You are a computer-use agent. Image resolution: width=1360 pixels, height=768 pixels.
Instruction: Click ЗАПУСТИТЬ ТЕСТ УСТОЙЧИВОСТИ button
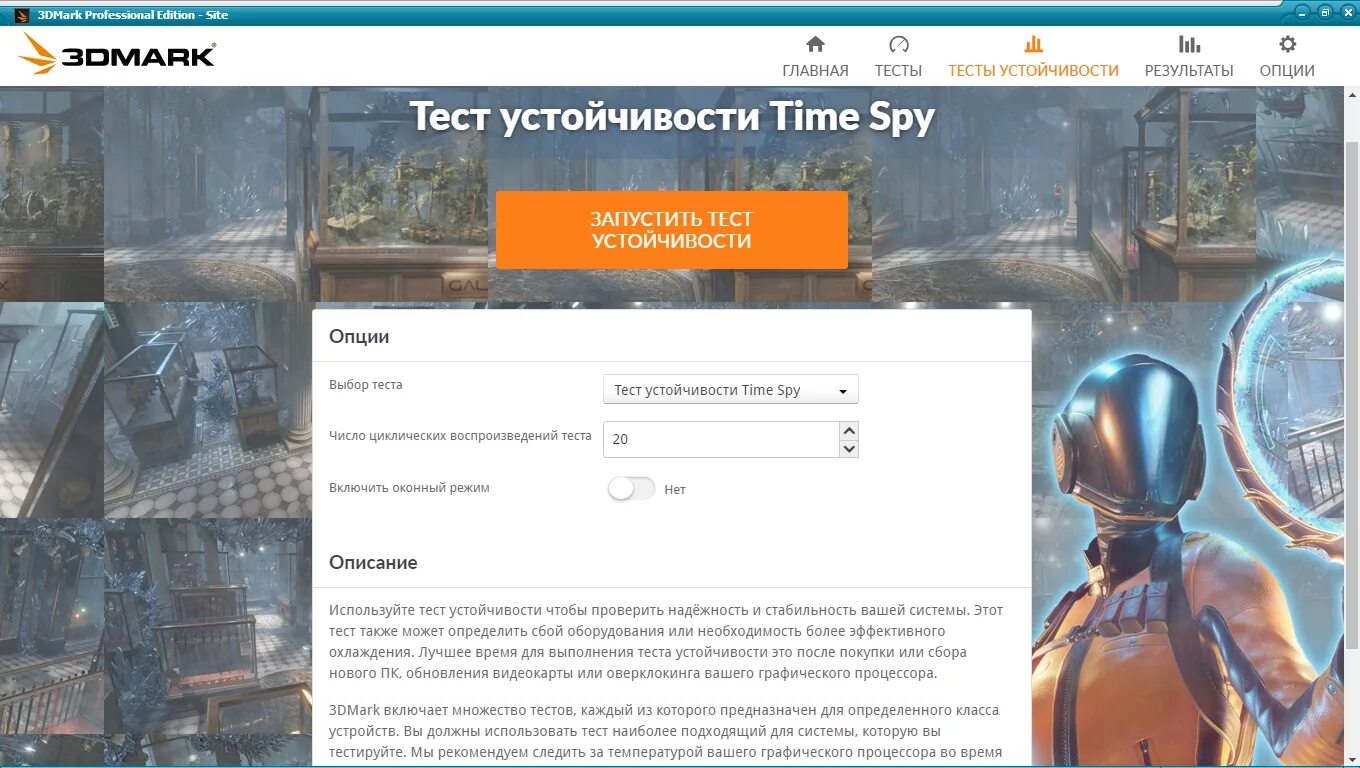pos(672,230)
